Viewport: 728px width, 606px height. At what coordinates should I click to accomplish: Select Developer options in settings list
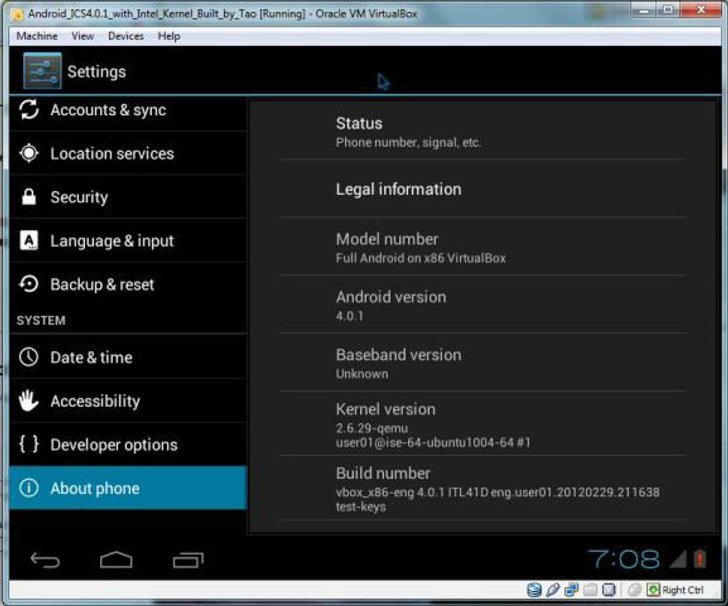(x=128, y=444)
